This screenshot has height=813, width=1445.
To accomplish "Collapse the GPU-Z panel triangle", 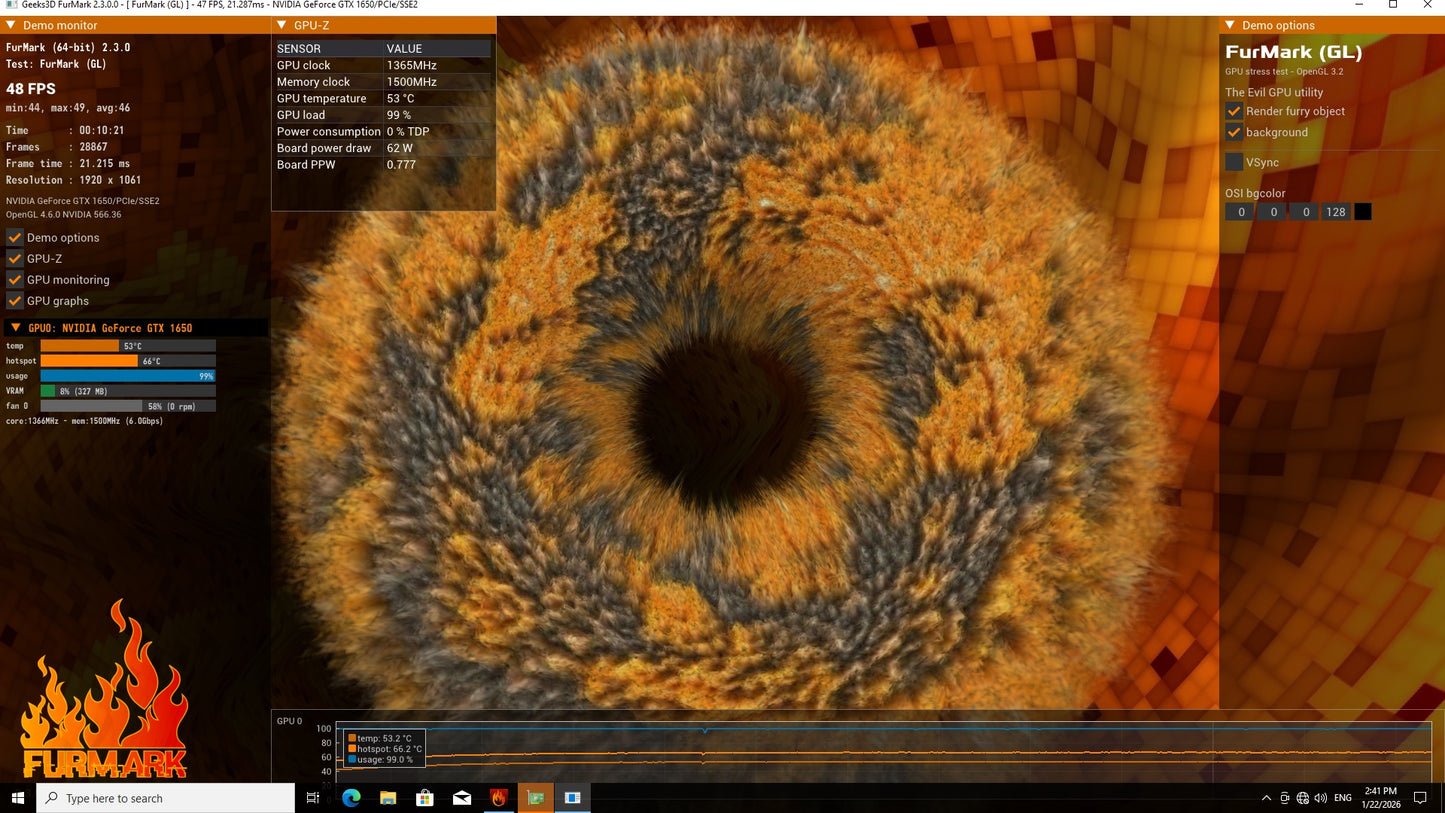I will pyautogui.click(x=281, y=25).
